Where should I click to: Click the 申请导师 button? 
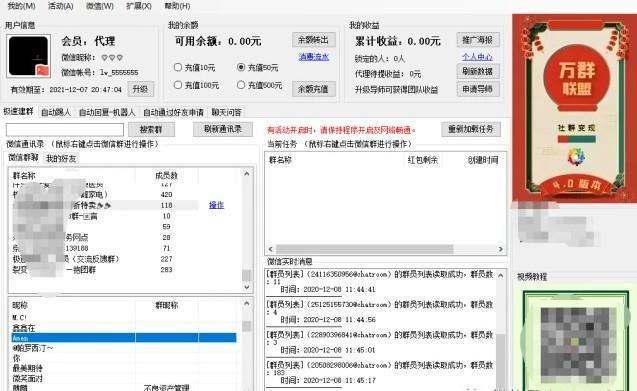[478, 89]
